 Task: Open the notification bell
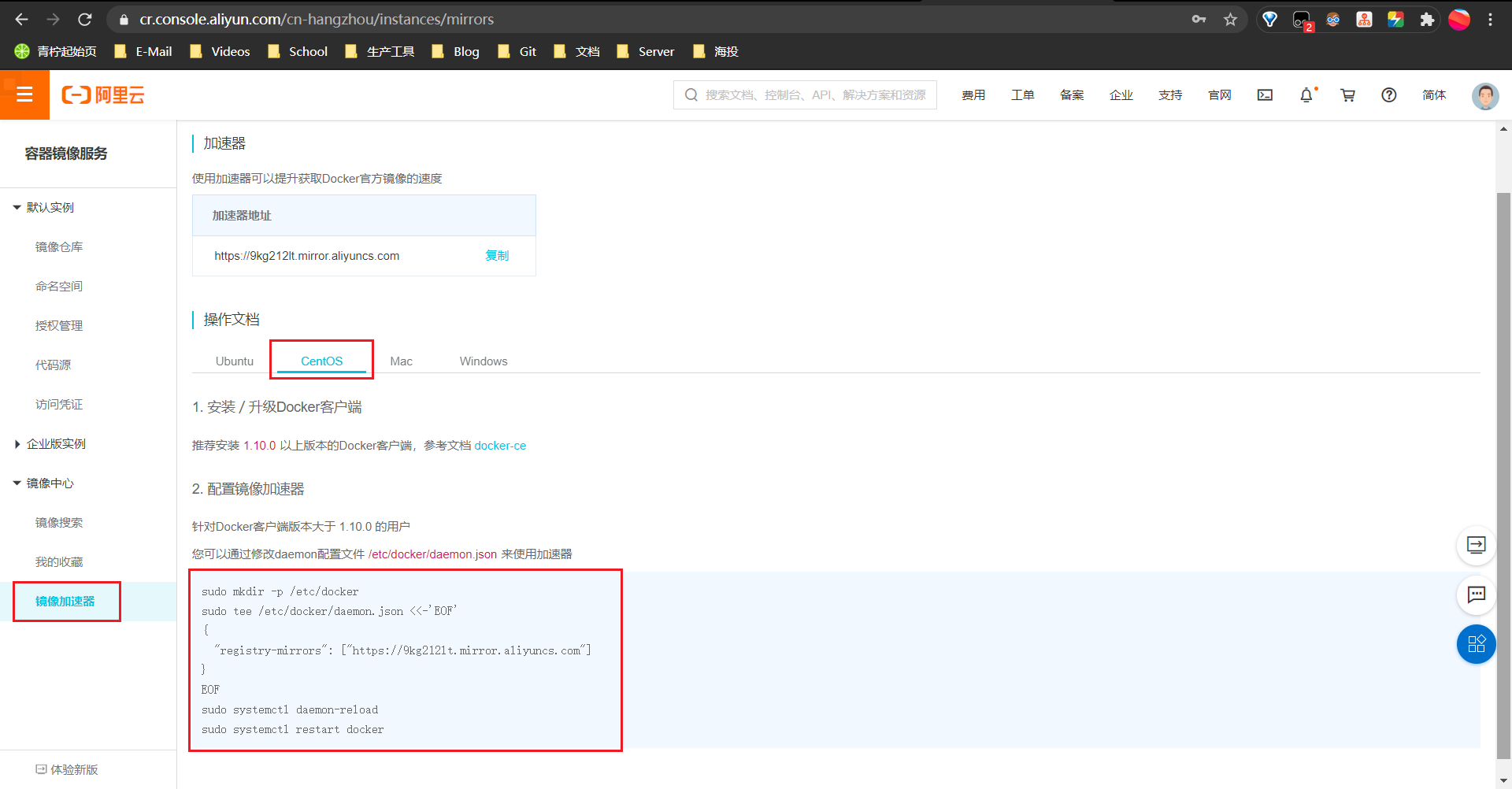(x=1306, y=94)
